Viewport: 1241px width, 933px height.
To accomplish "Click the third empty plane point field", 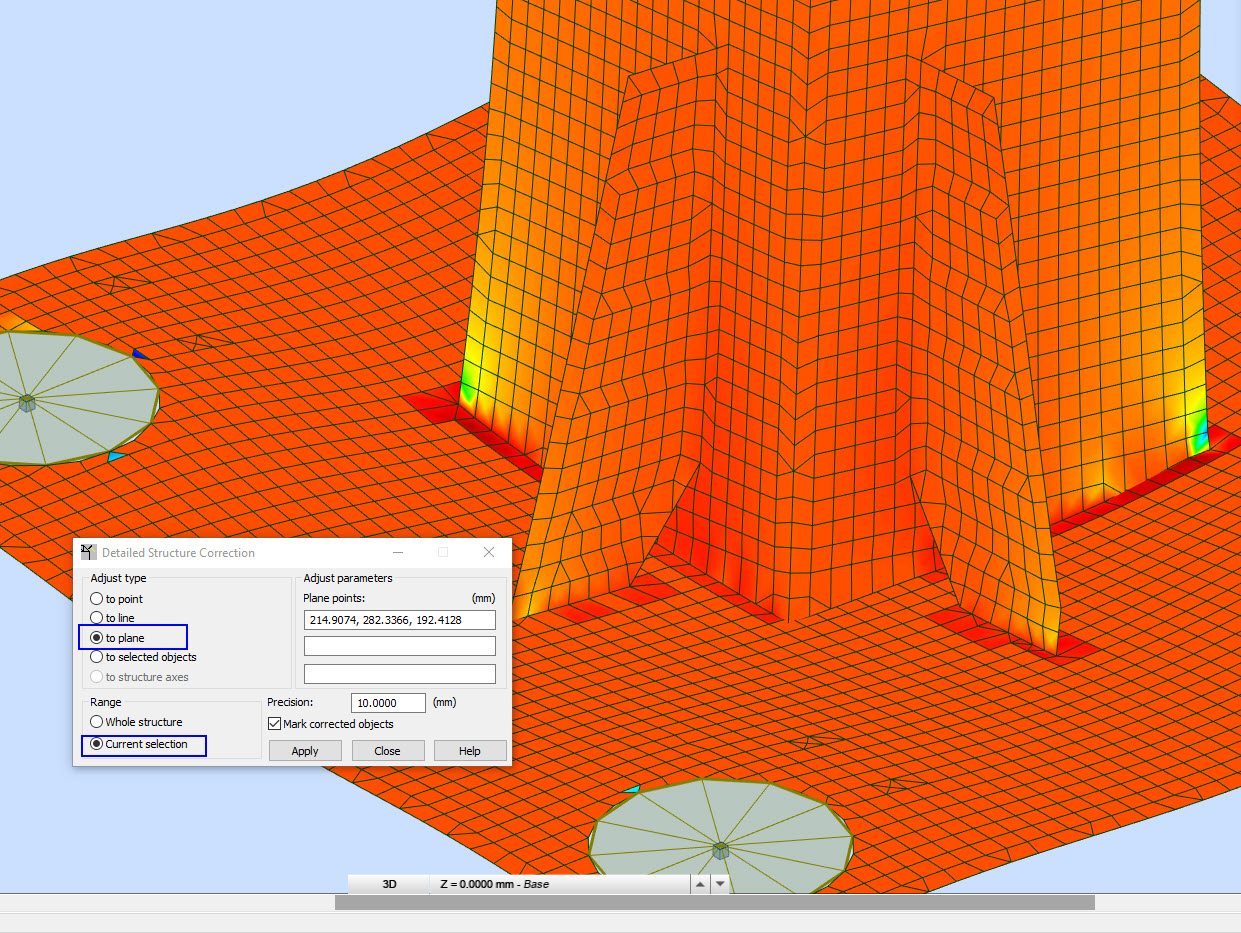I will (x=399, y=673).
